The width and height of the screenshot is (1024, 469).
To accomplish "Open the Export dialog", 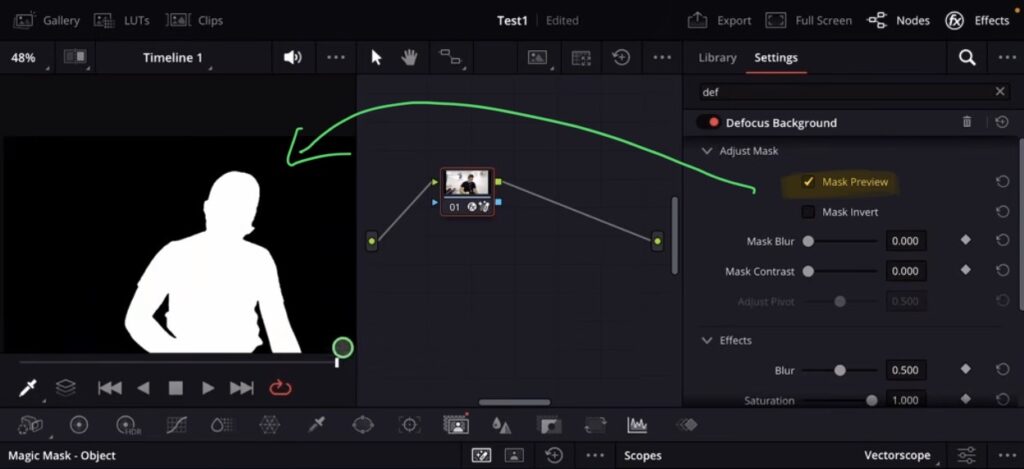I will pyautogui.click(x=719, y=20).
